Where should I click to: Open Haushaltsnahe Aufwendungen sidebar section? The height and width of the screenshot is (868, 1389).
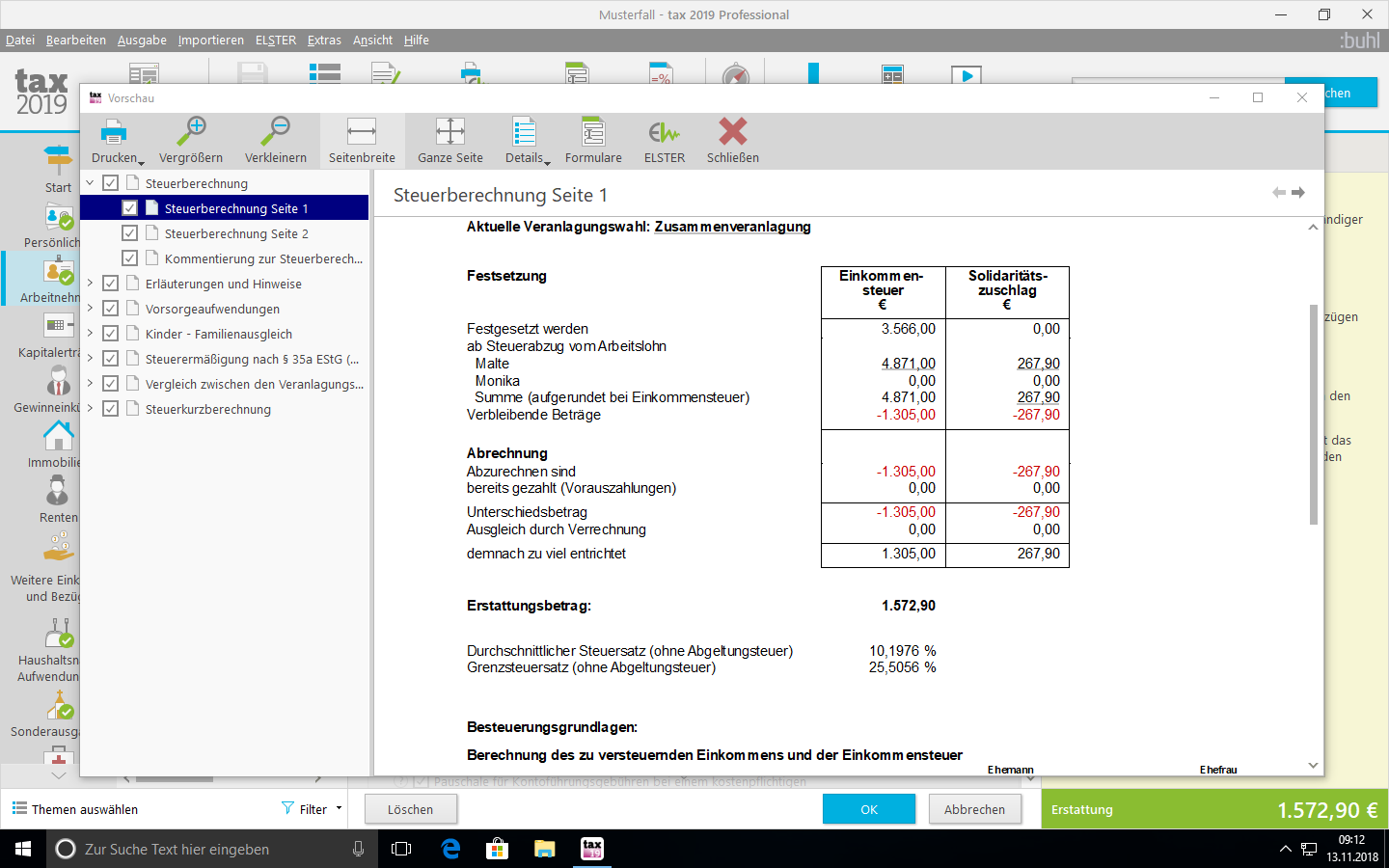coord(49,650)
